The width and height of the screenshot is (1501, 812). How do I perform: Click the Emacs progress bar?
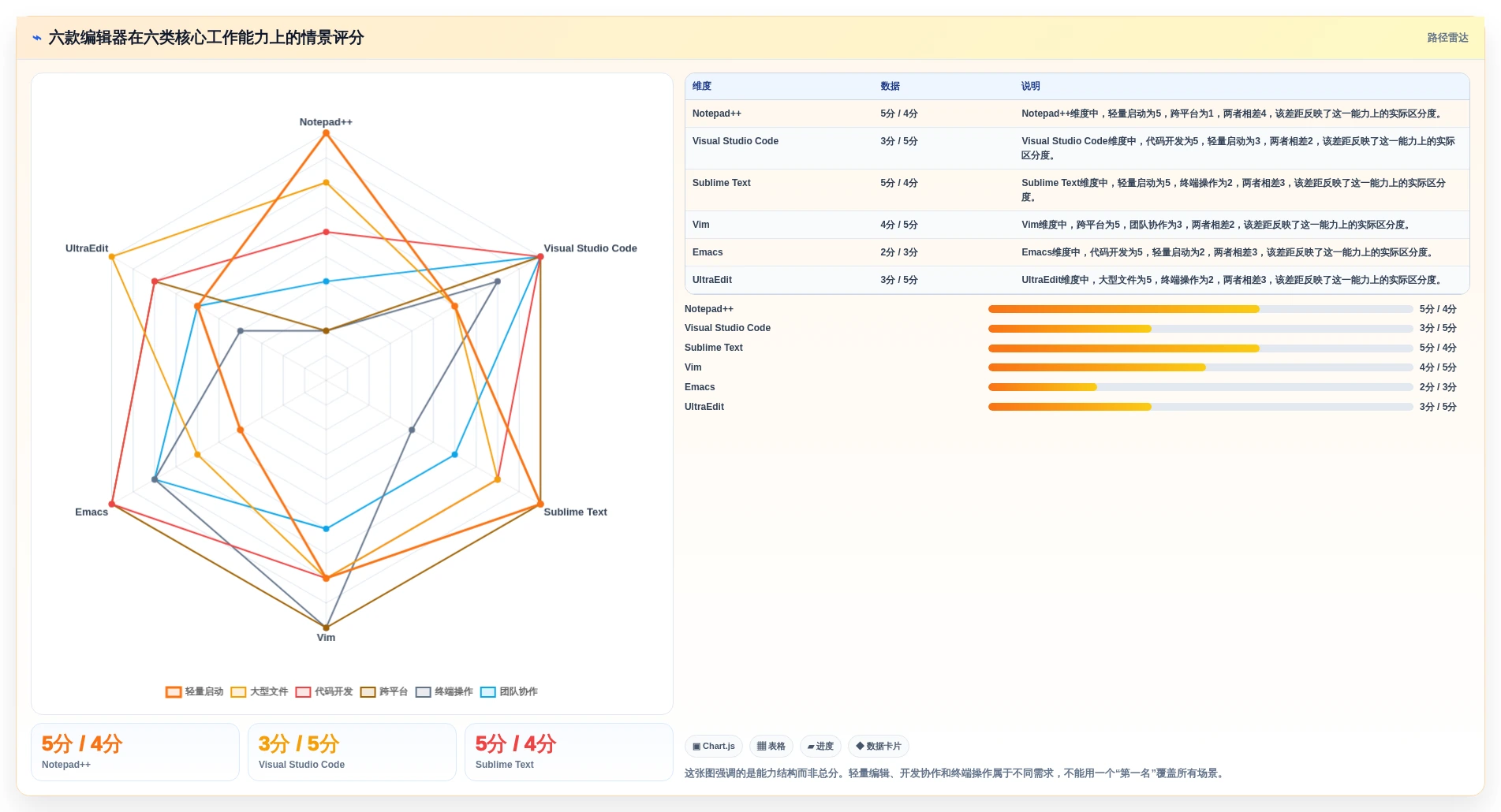[1200, 387]
